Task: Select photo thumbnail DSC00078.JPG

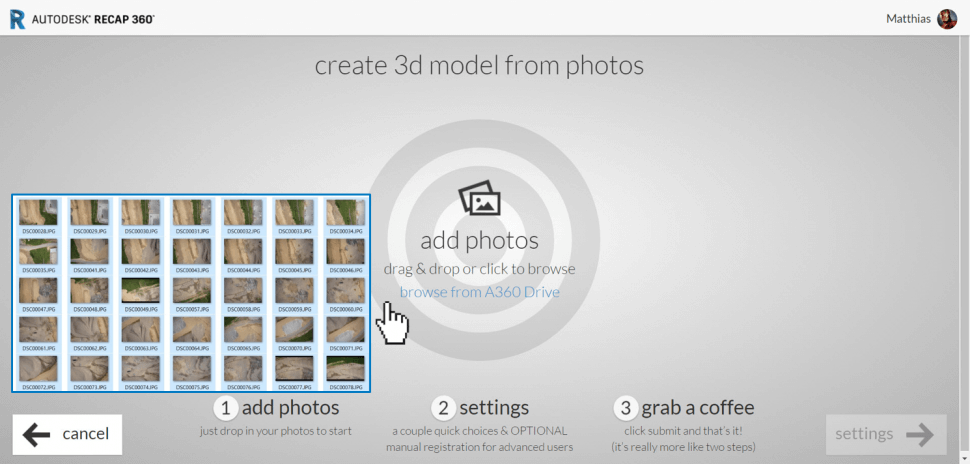Action: pyautogui.click(x=346, y=369)
